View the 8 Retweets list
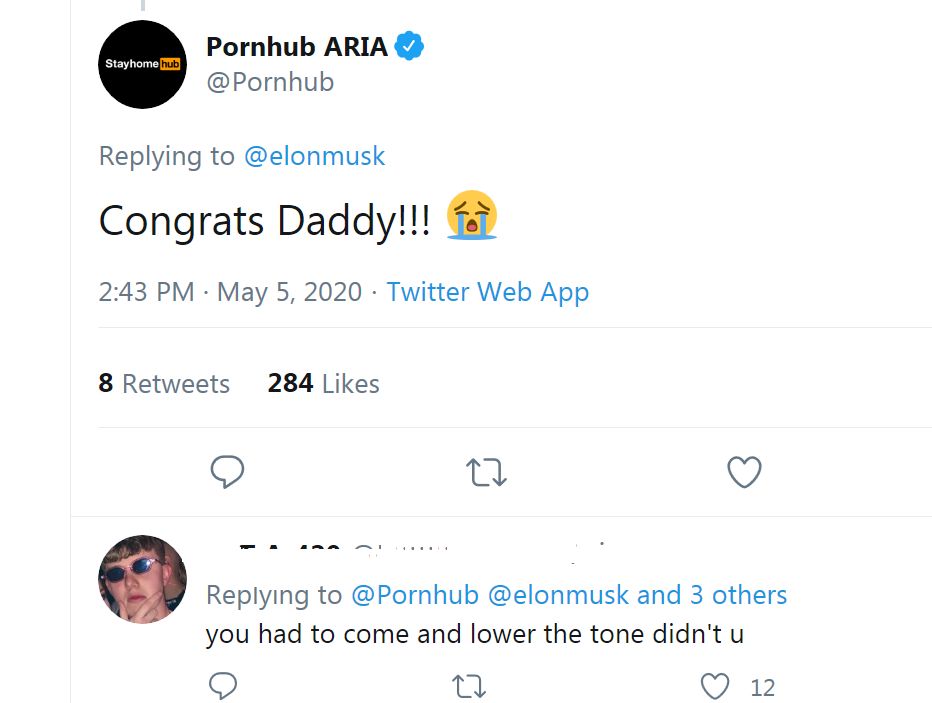The image size is (932, 703). tap(164, 383)
